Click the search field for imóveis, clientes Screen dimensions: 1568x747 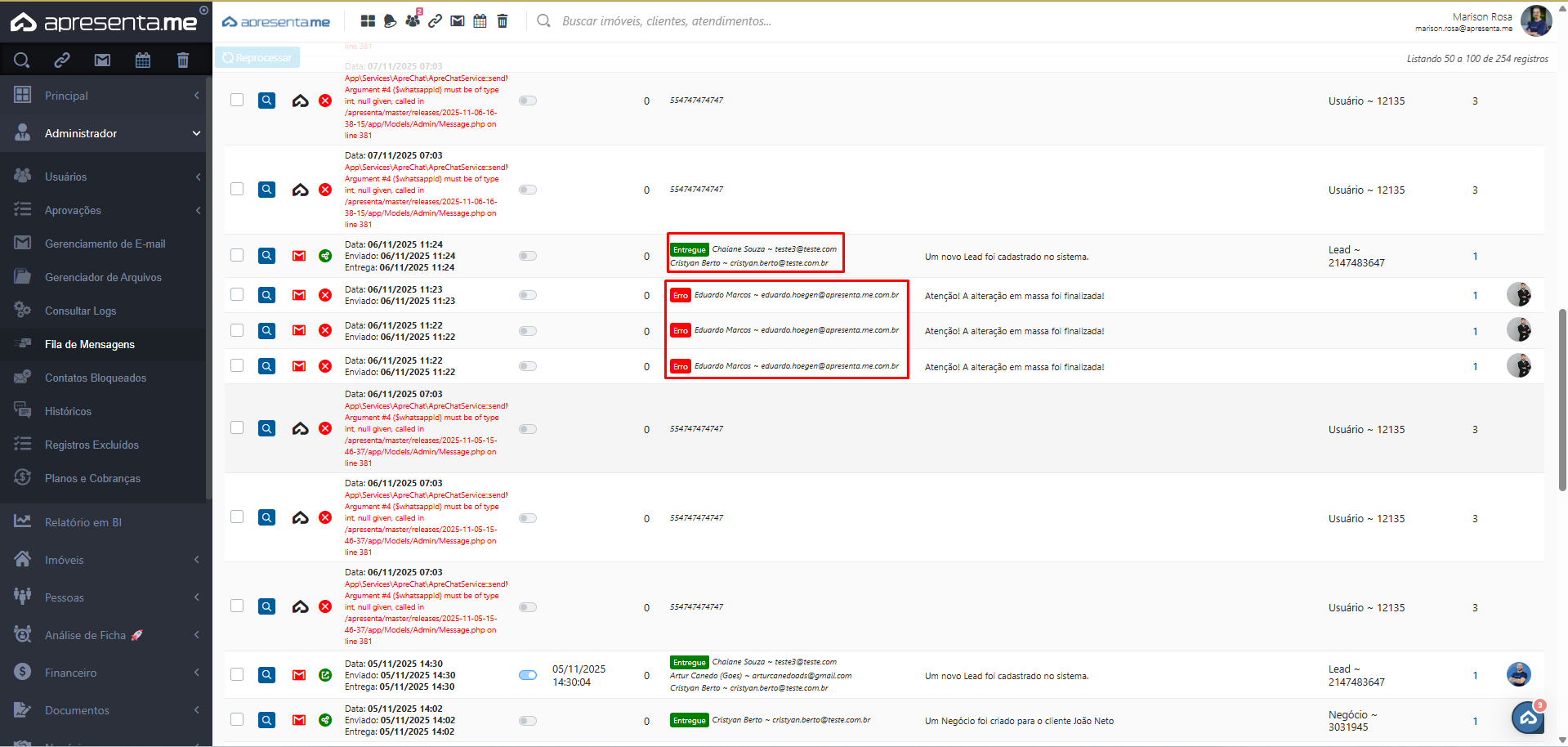[666, 21]
